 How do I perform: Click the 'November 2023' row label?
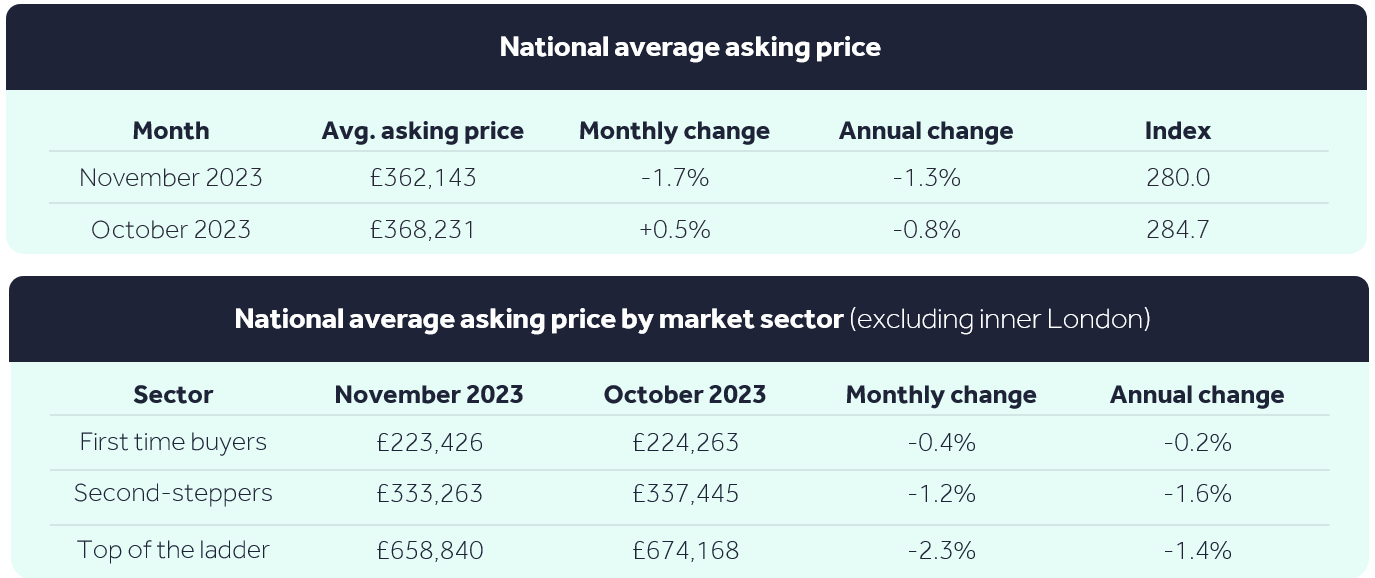[x=171, y=178]
